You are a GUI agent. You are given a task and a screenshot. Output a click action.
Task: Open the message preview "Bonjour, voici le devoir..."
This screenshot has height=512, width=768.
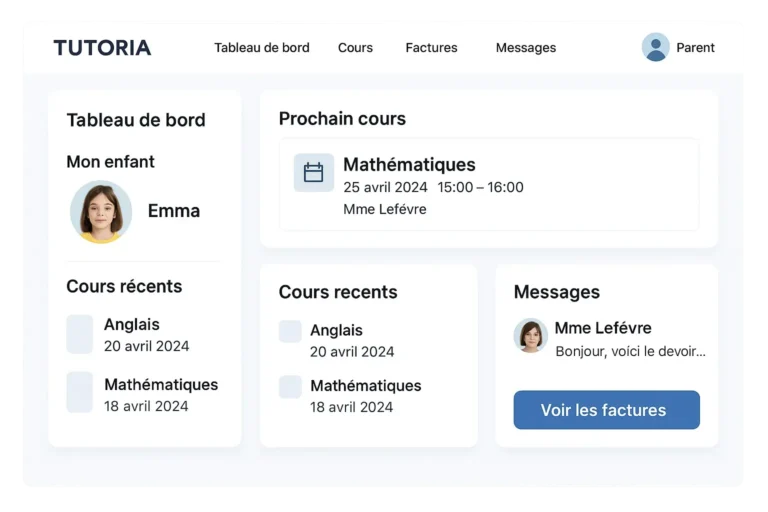630,351
